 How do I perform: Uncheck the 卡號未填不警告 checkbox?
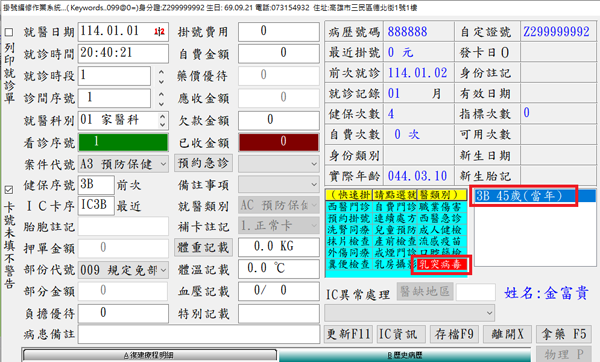(x=9, y=190)
